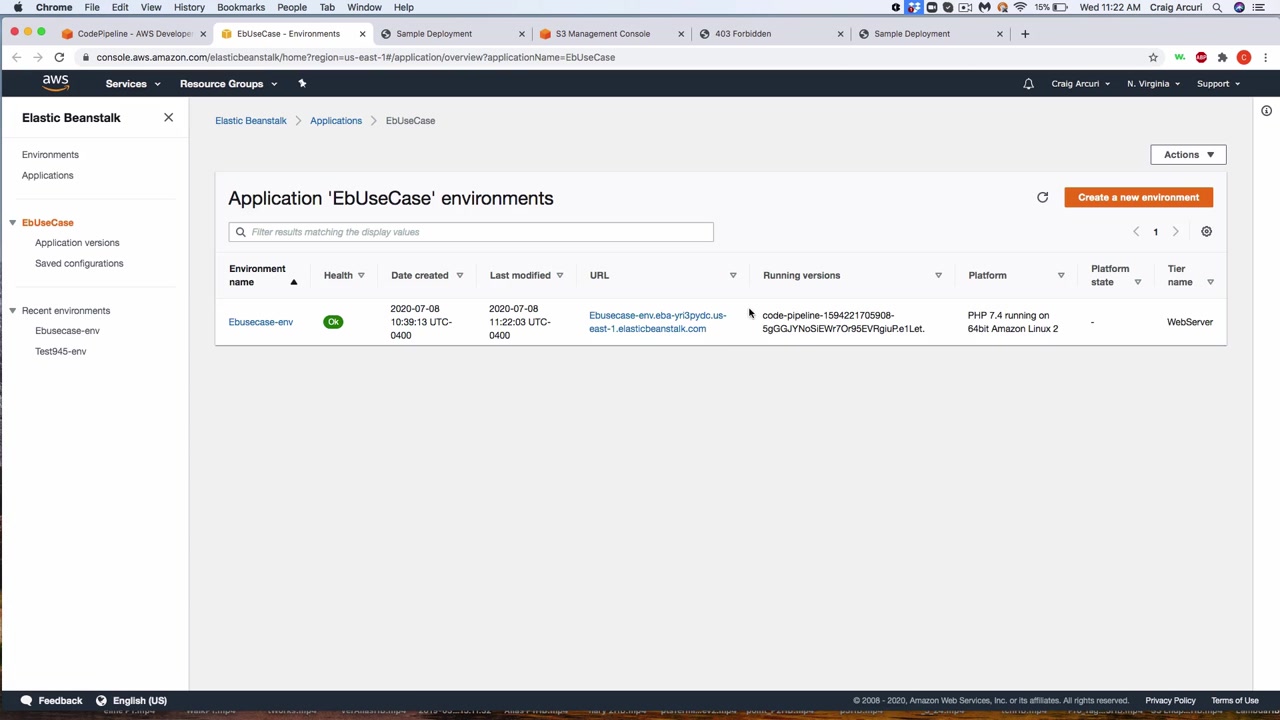Go to previous page of environments
The image size is (1280, 720).
1136,232
